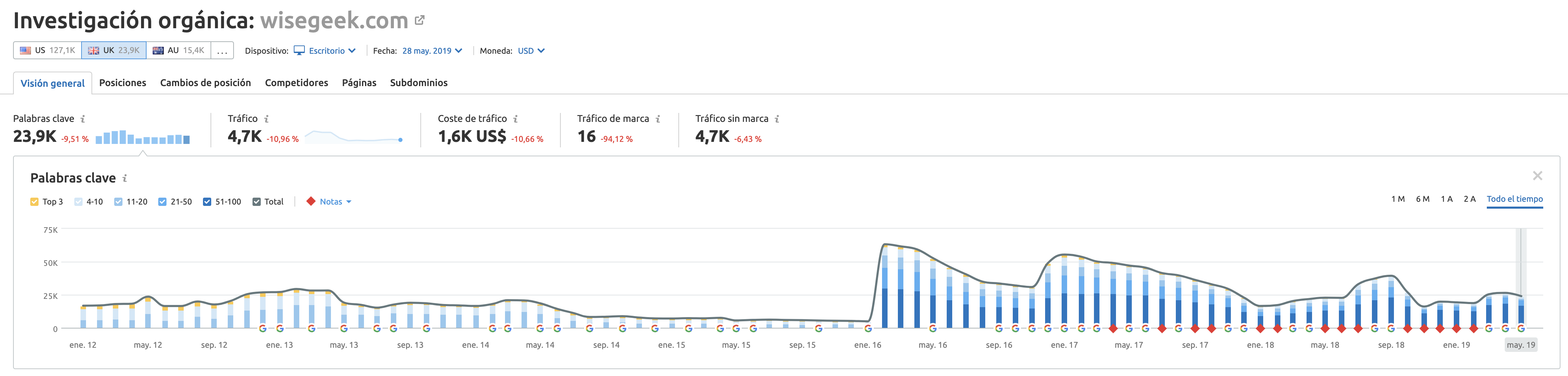The width and height of the screenshot is (1568, 376).
Task: Select Todo el tiempo range
Action: [1514, 199]
